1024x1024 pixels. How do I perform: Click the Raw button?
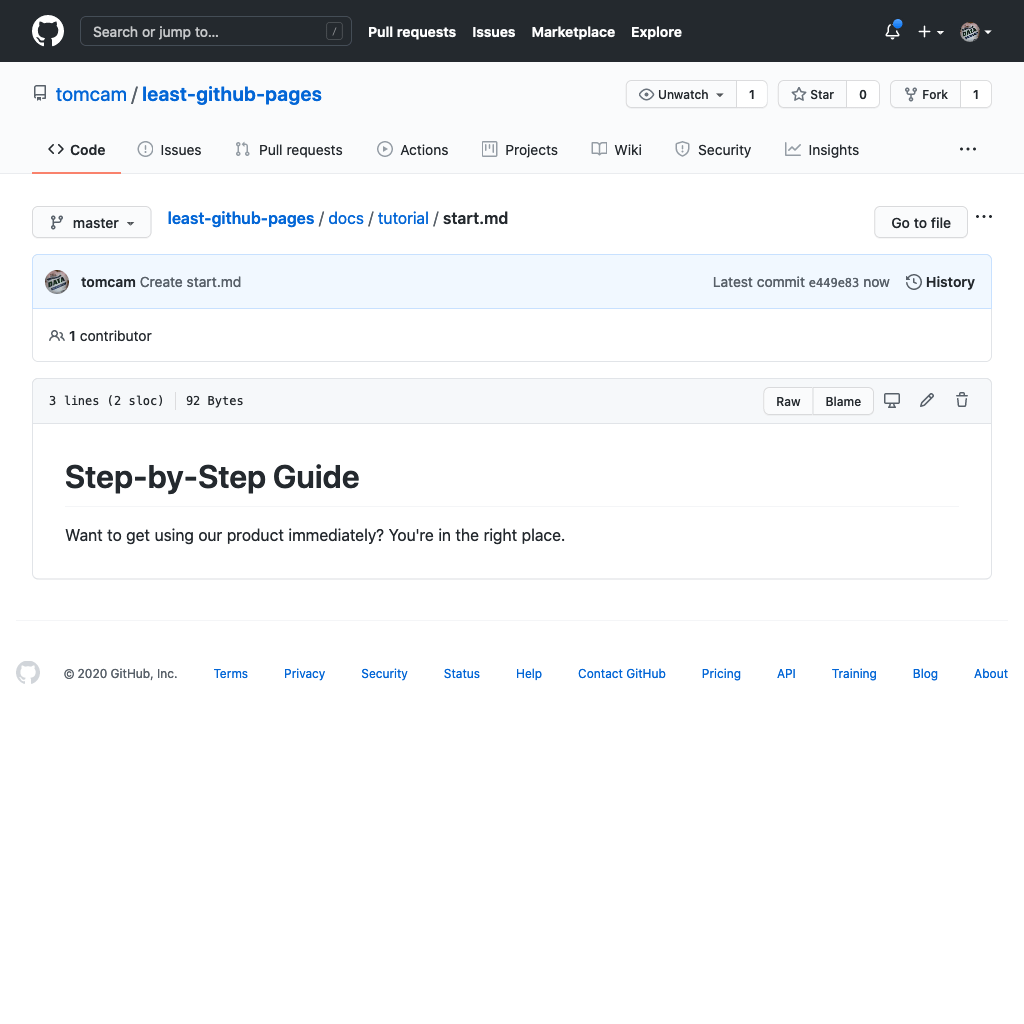click(x=787, y=400)
